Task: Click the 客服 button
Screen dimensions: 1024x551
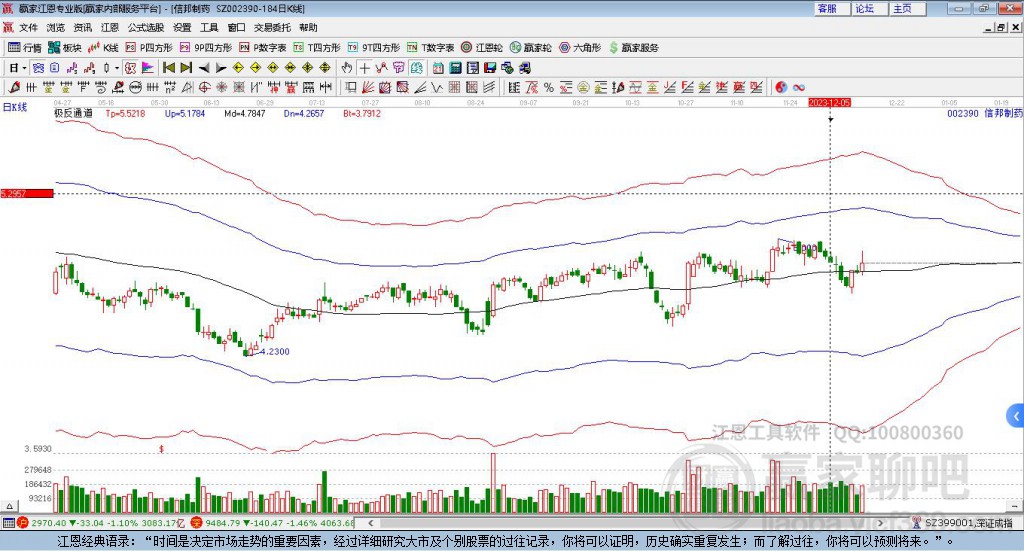Action: tap(831, 8)
